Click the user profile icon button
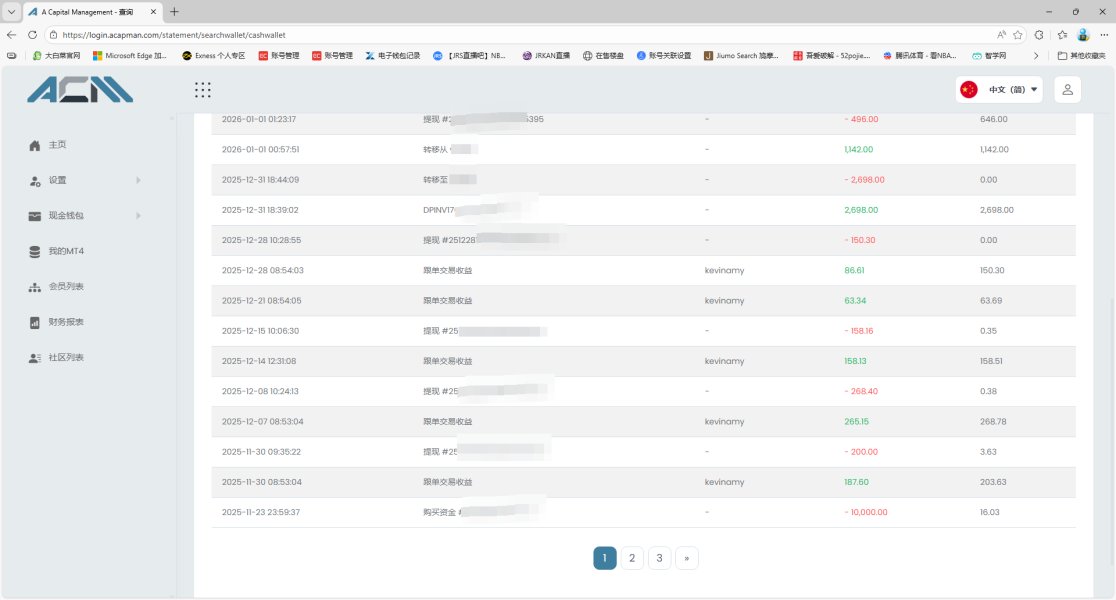The height and width of the screenshot is (600, 1116). coord(1067,90)
